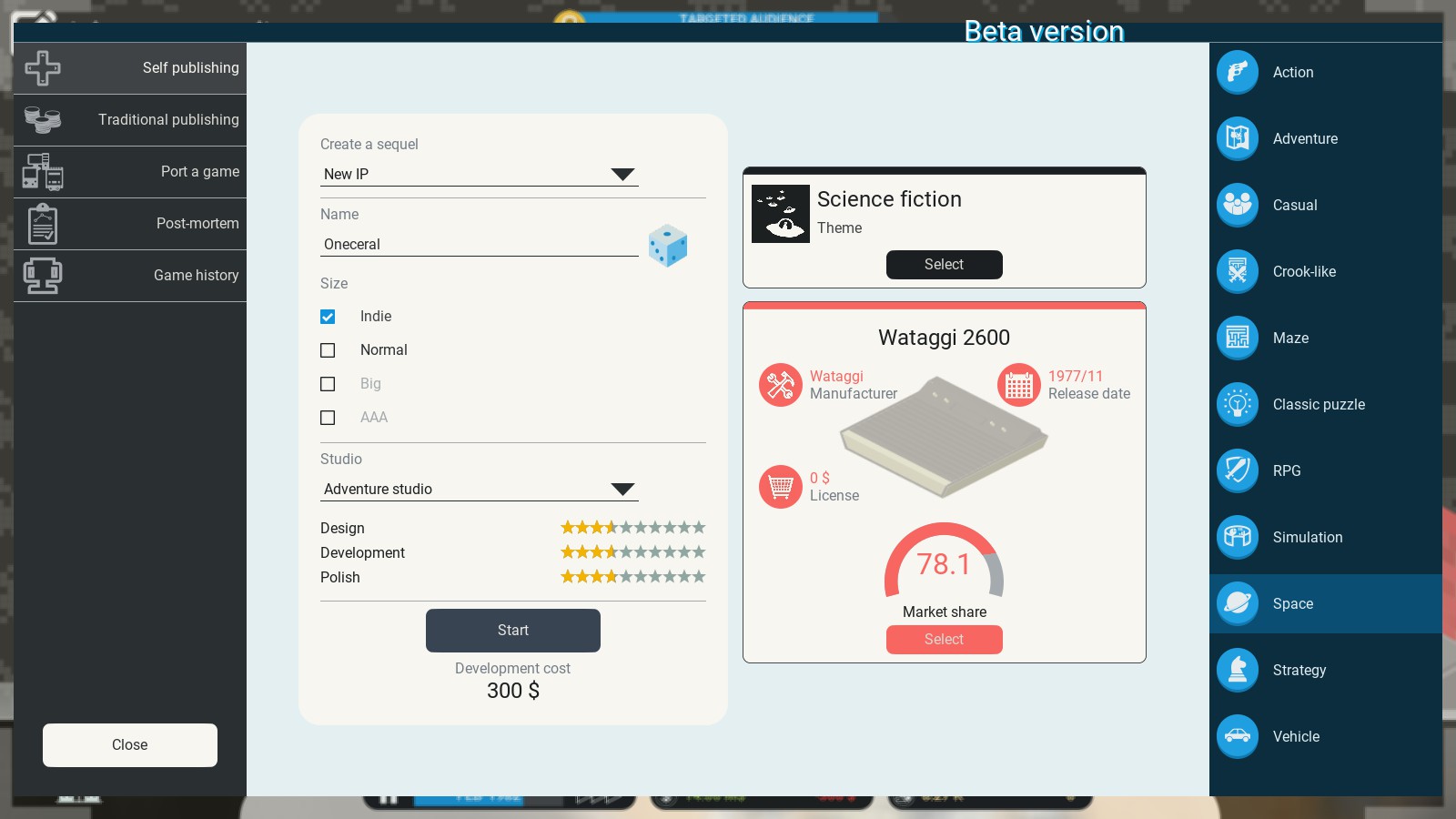This screenshot has height=819, width=1456.
Task: Pick the Vehicle genre car icon
Action: 1237,736
